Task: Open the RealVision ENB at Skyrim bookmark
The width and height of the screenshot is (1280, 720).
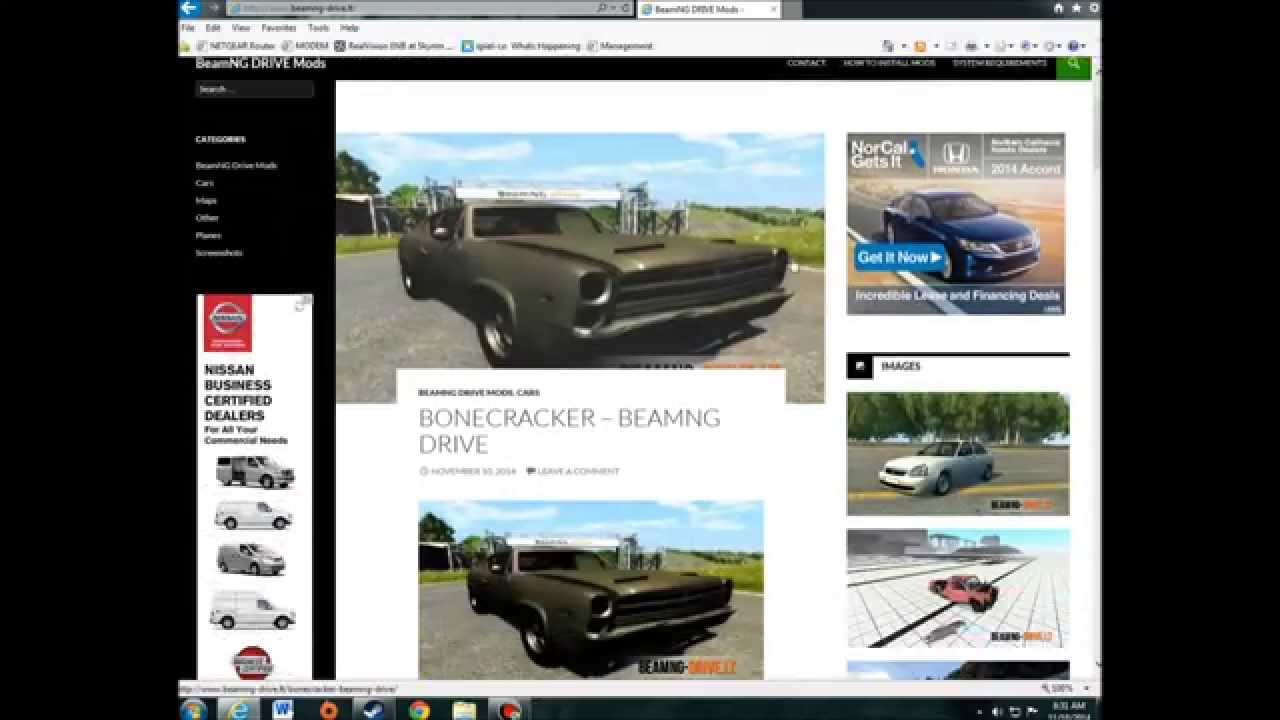Action: [x=394, y=46]
